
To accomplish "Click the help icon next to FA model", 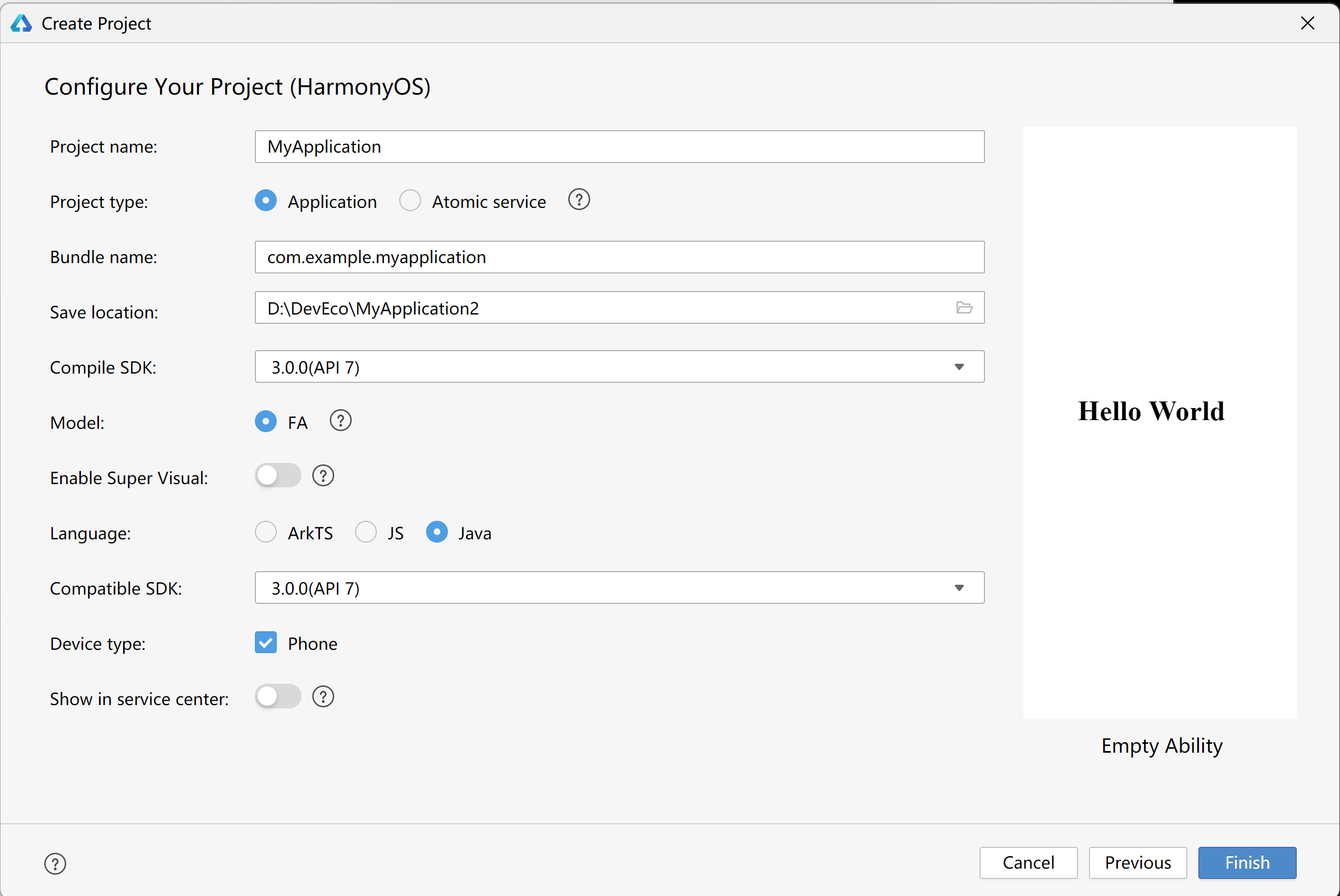I will pos(340,421).
